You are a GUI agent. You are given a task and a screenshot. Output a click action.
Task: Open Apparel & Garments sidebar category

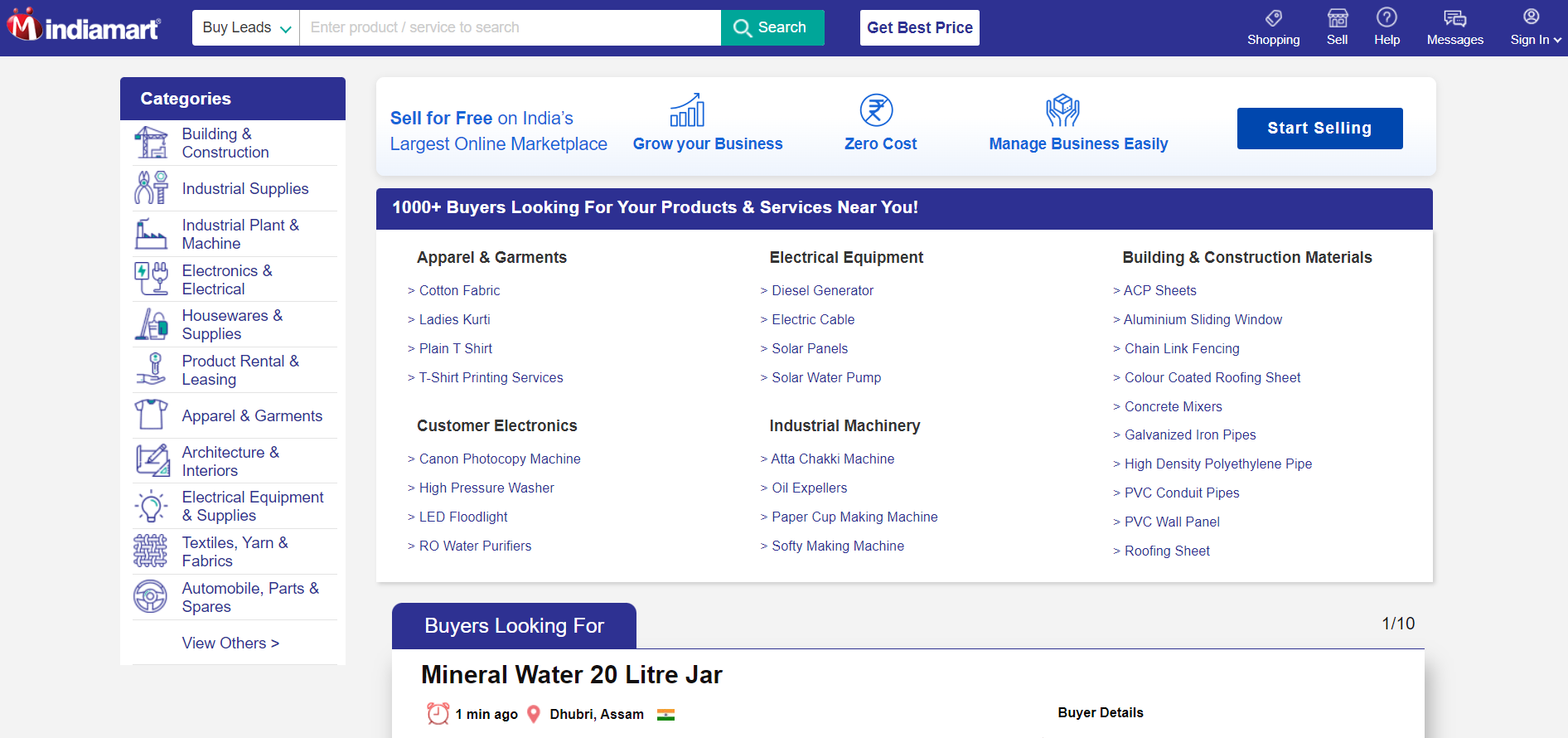tap(252, 415)
